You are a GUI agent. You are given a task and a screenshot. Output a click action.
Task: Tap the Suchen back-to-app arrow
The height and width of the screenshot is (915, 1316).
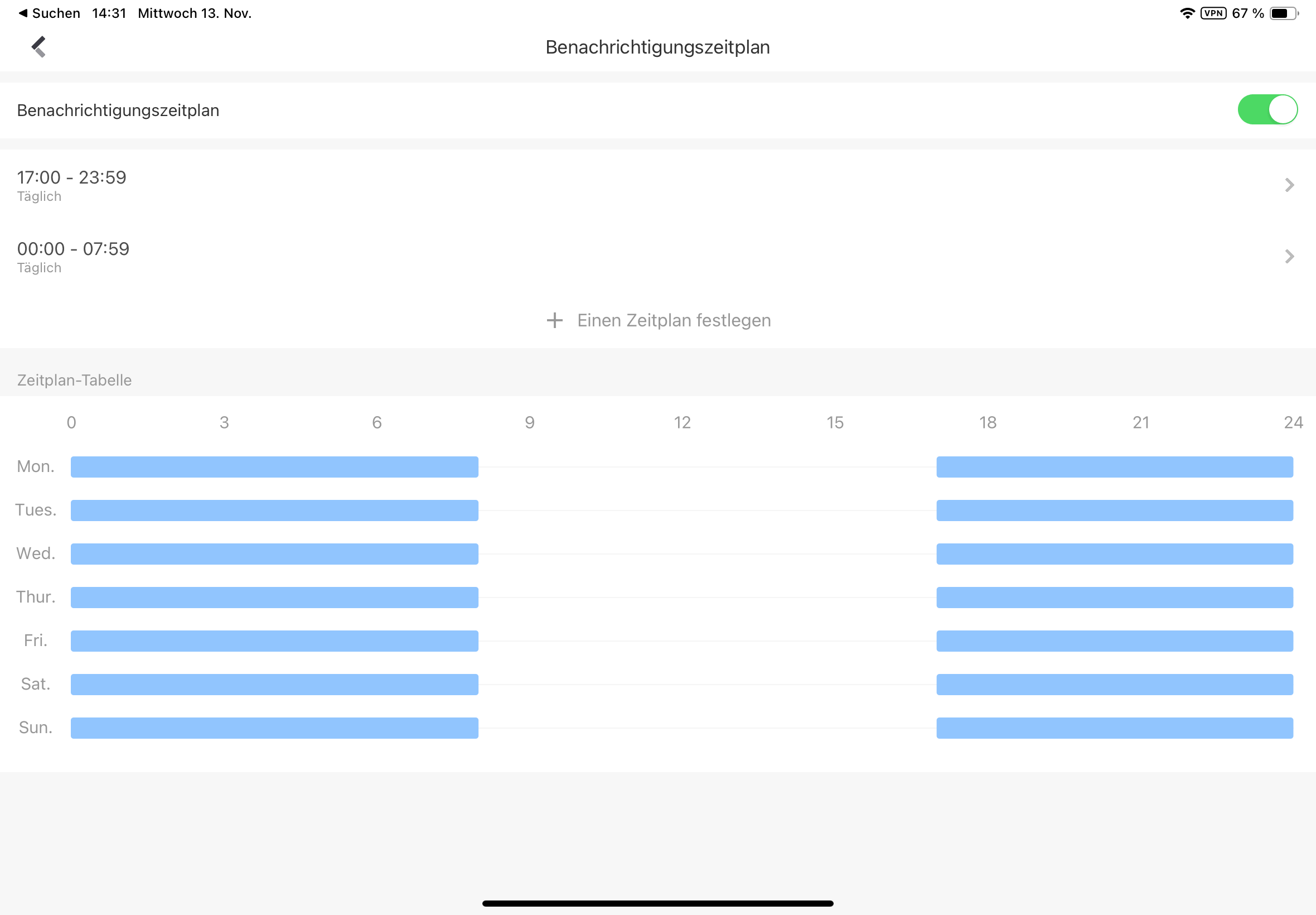[x=23, y=13]
